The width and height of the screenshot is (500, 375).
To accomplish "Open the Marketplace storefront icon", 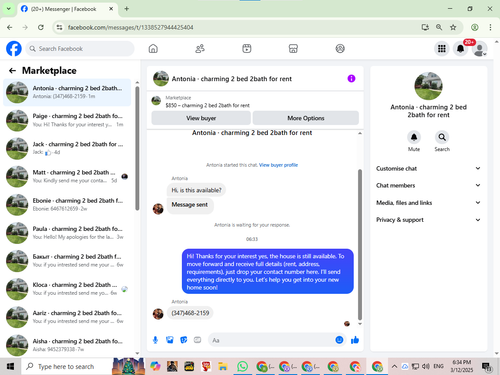I will pyautogui.click(x=293, y=49).
